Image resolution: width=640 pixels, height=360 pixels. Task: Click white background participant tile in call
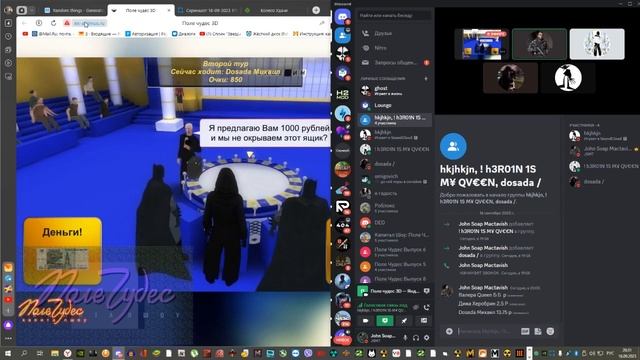[597, 44]
